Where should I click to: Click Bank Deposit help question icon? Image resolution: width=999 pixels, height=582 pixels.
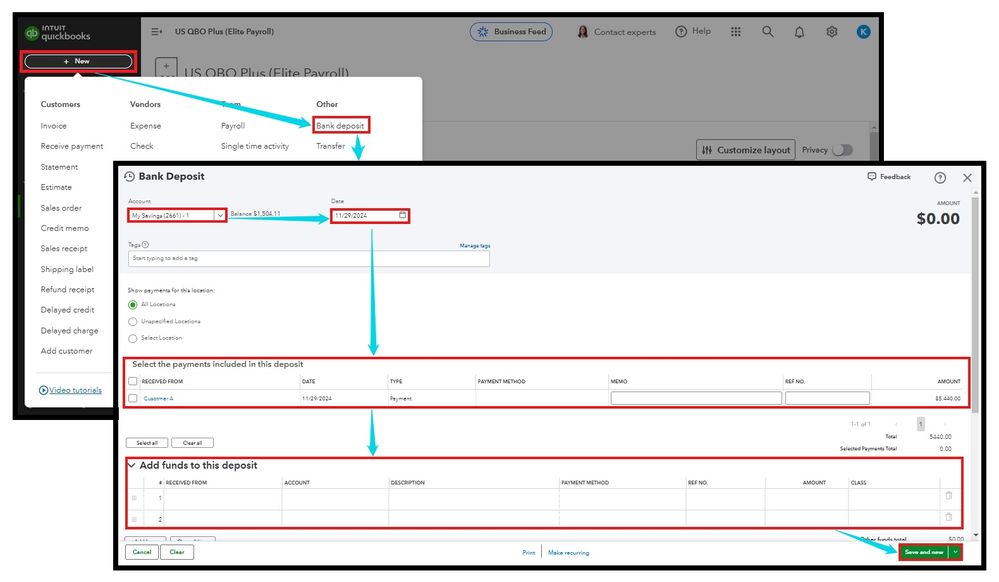pos(940,178)
